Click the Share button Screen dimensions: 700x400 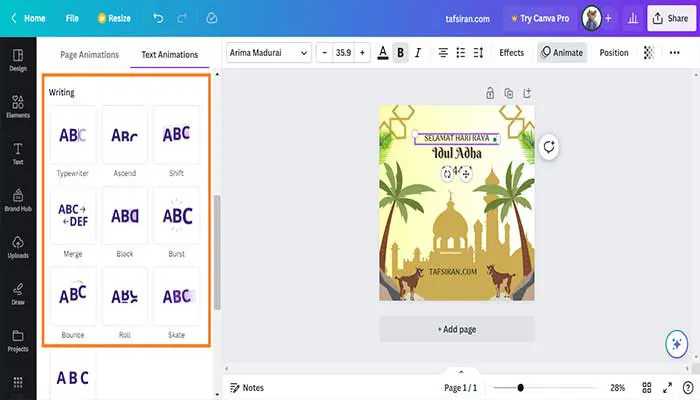tap(670, 18)
